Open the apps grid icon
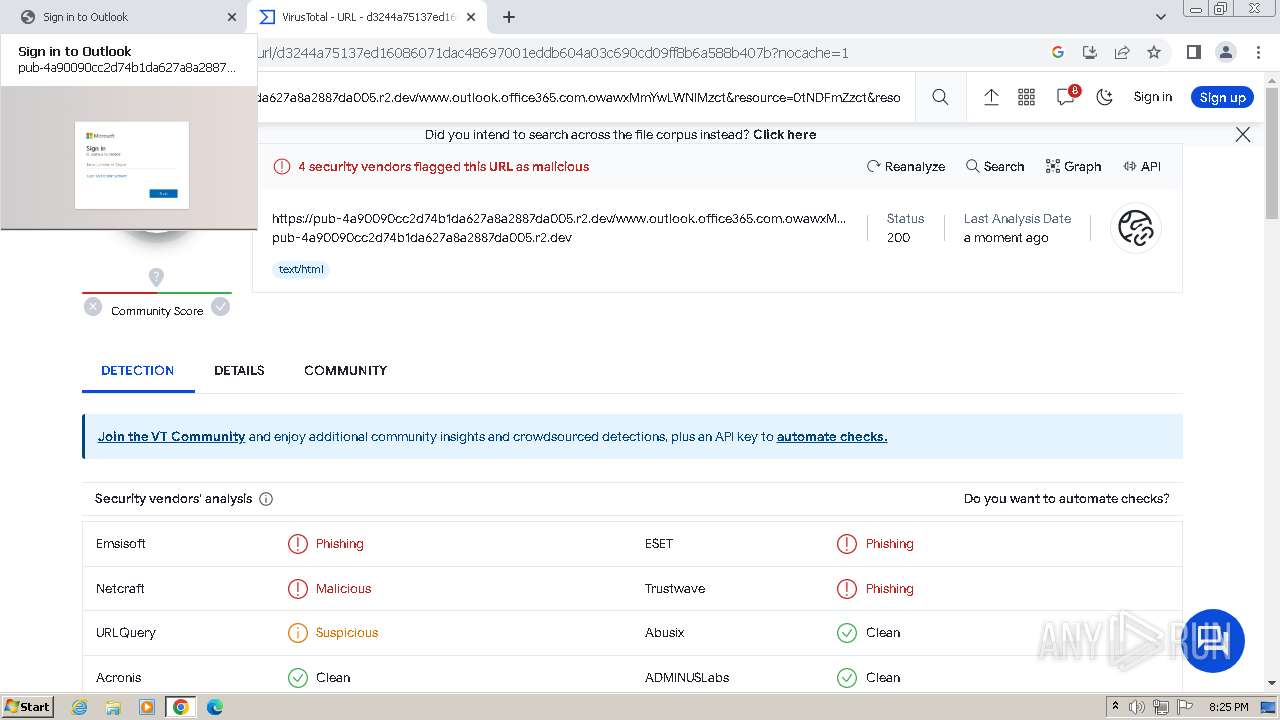Image resolution: width=1280 pixels, height=720 pixels. 1026,97
